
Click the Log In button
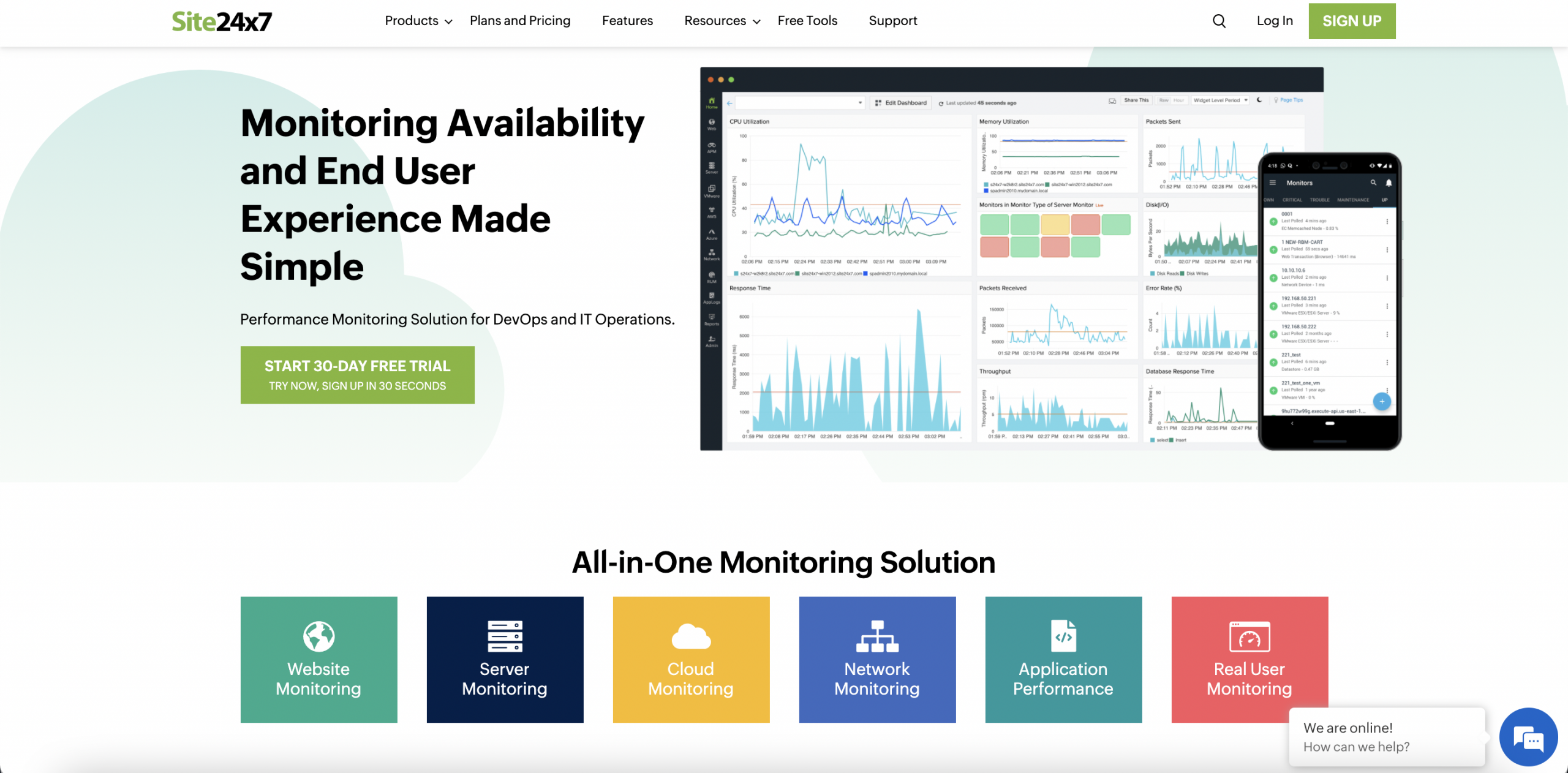(1275, 21)
